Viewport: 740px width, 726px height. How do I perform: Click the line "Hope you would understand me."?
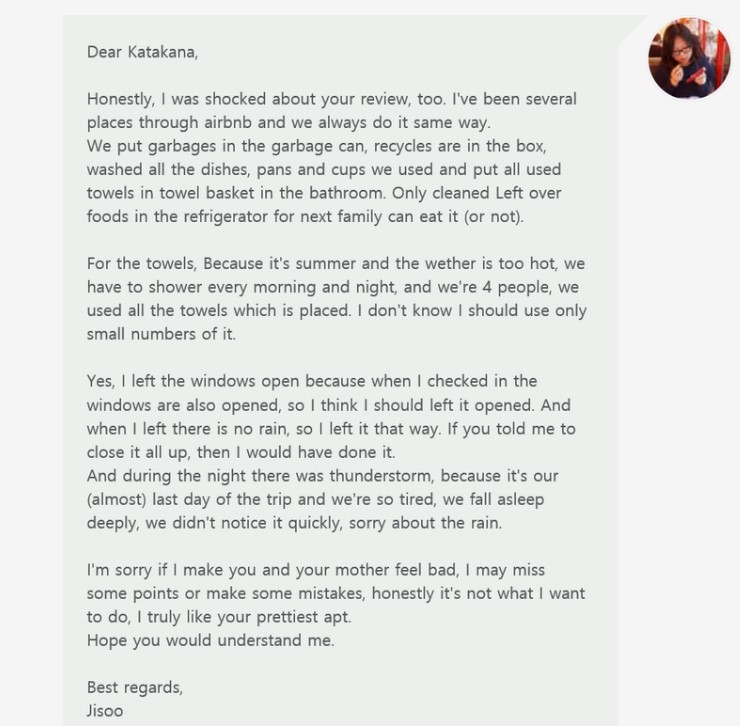pos(210,640)
